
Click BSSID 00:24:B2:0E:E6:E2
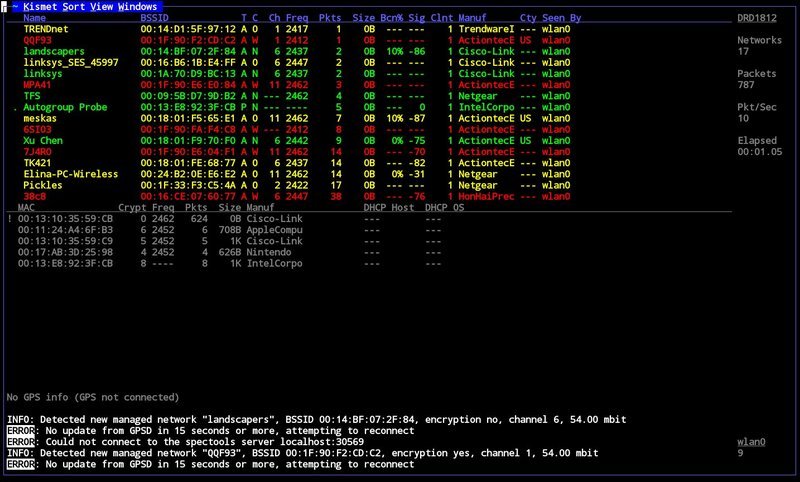188,175
